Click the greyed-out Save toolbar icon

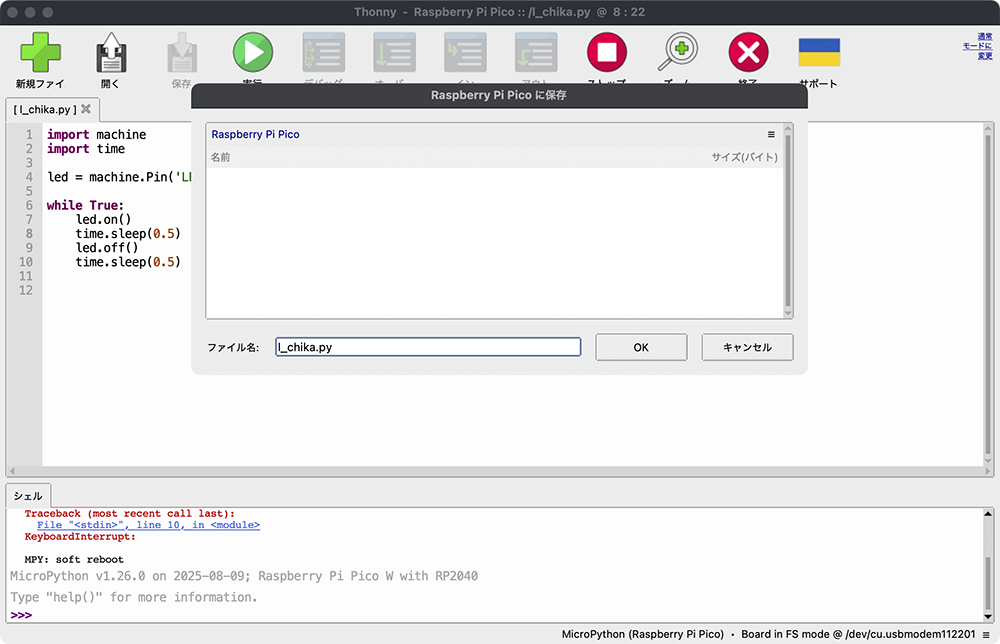pyautogui.click(x=182, y=52)
